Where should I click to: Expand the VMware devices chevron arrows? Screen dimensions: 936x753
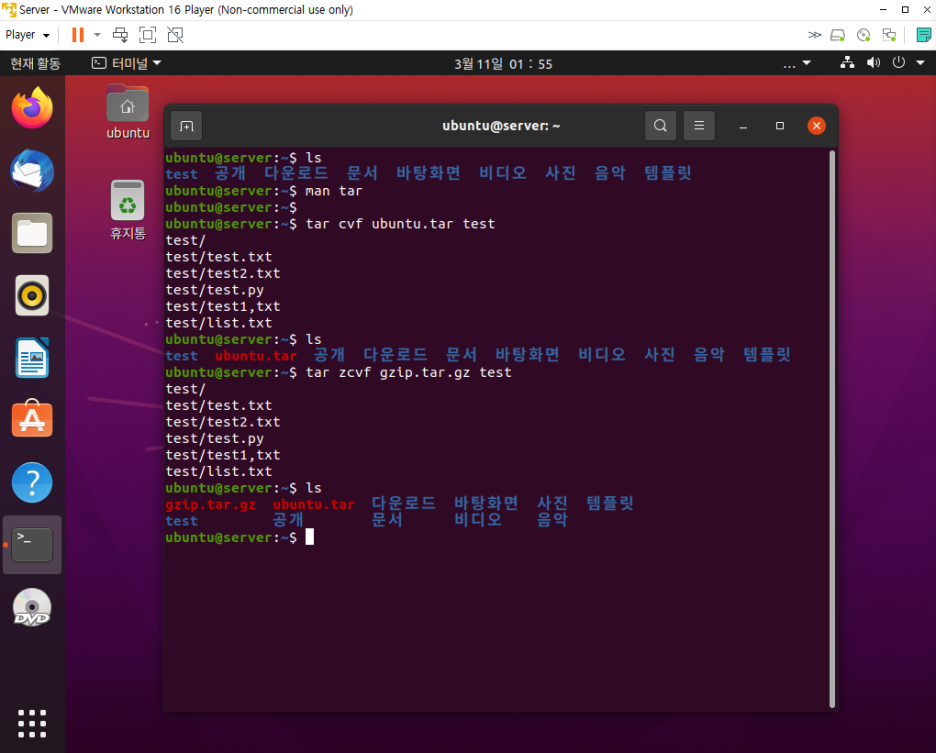point(814,35)
